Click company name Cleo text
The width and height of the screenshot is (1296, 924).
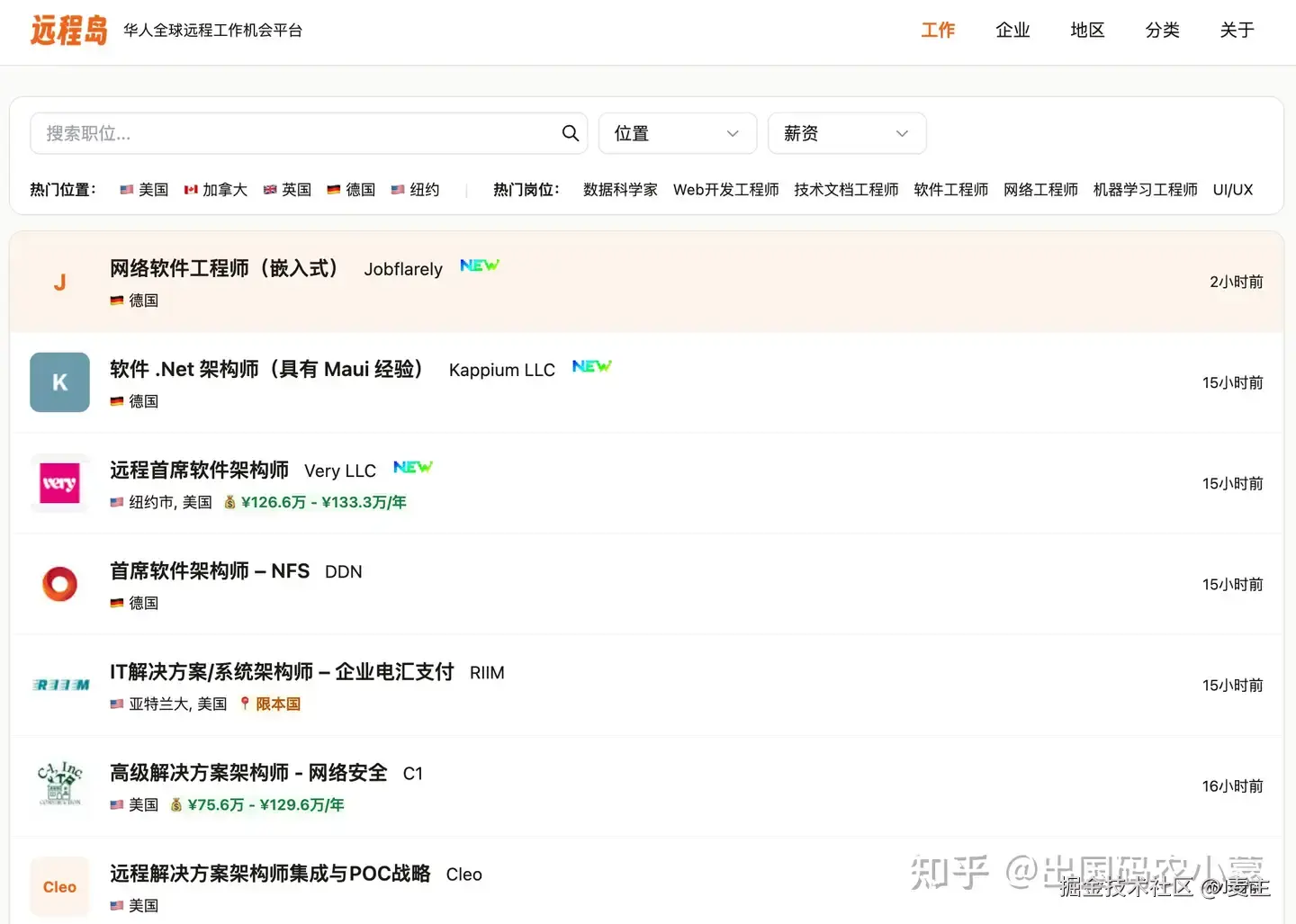tap(464, 874)
